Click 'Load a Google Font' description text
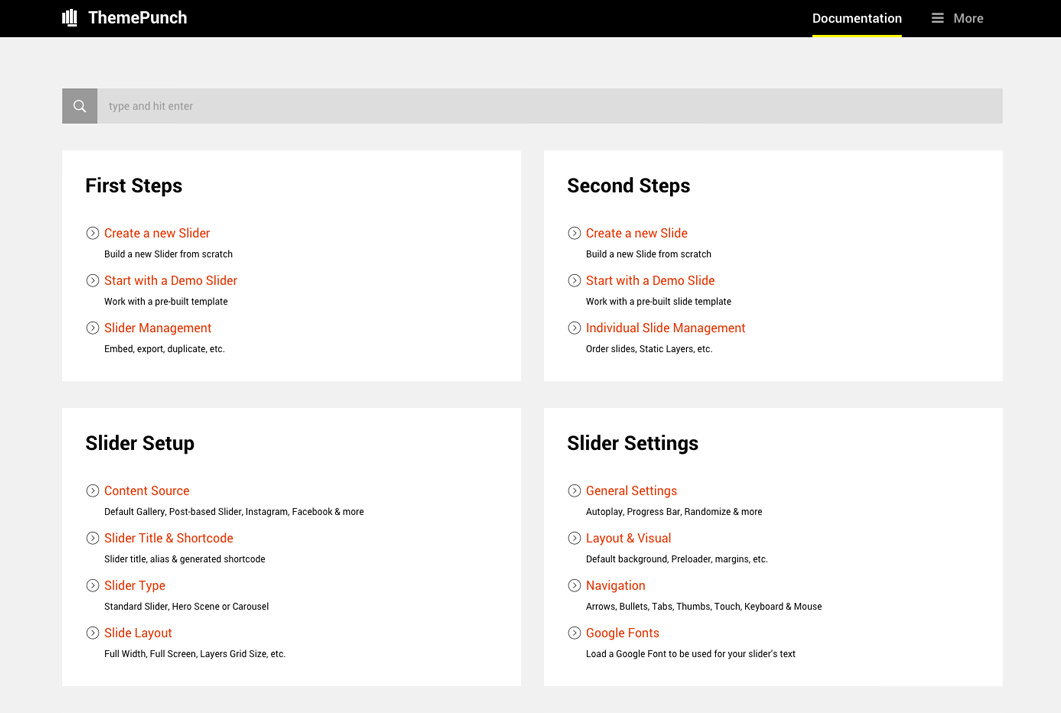This screenshot has width=1061, height=713. click(x=691, y=654)
